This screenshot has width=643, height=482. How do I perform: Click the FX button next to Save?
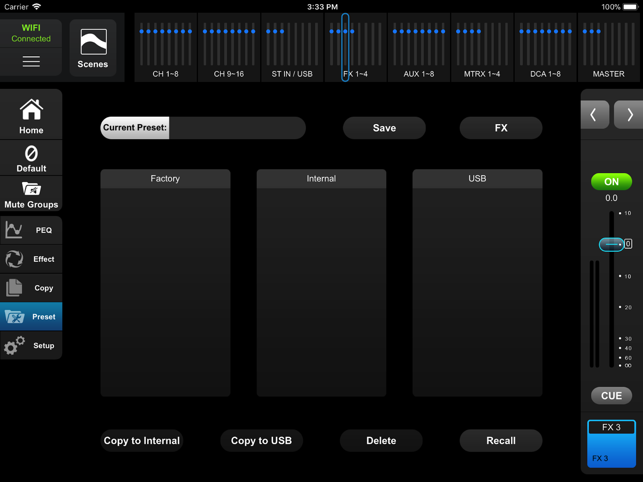point(501,128)
